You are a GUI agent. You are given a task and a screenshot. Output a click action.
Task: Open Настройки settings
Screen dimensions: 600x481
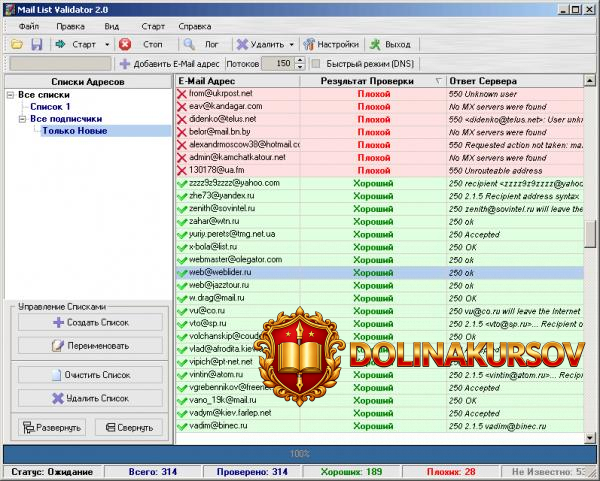click(x=331, y=44)
